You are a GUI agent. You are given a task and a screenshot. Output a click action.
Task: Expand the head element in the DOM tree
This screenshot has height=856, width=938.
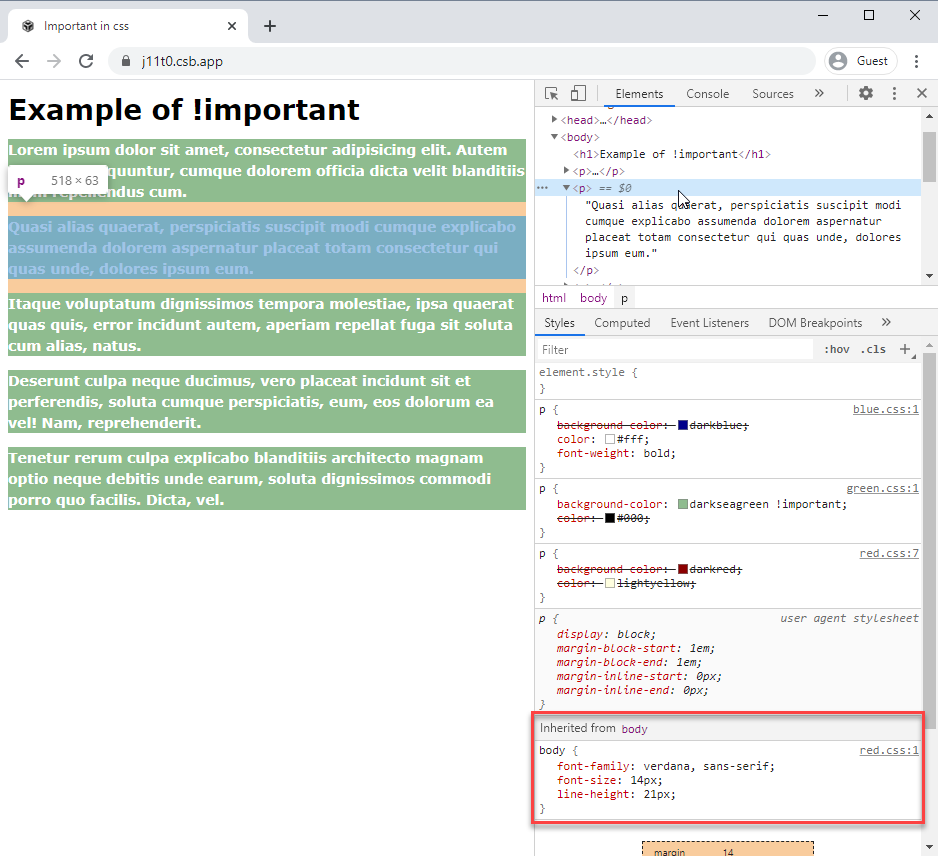click(553, 118)
